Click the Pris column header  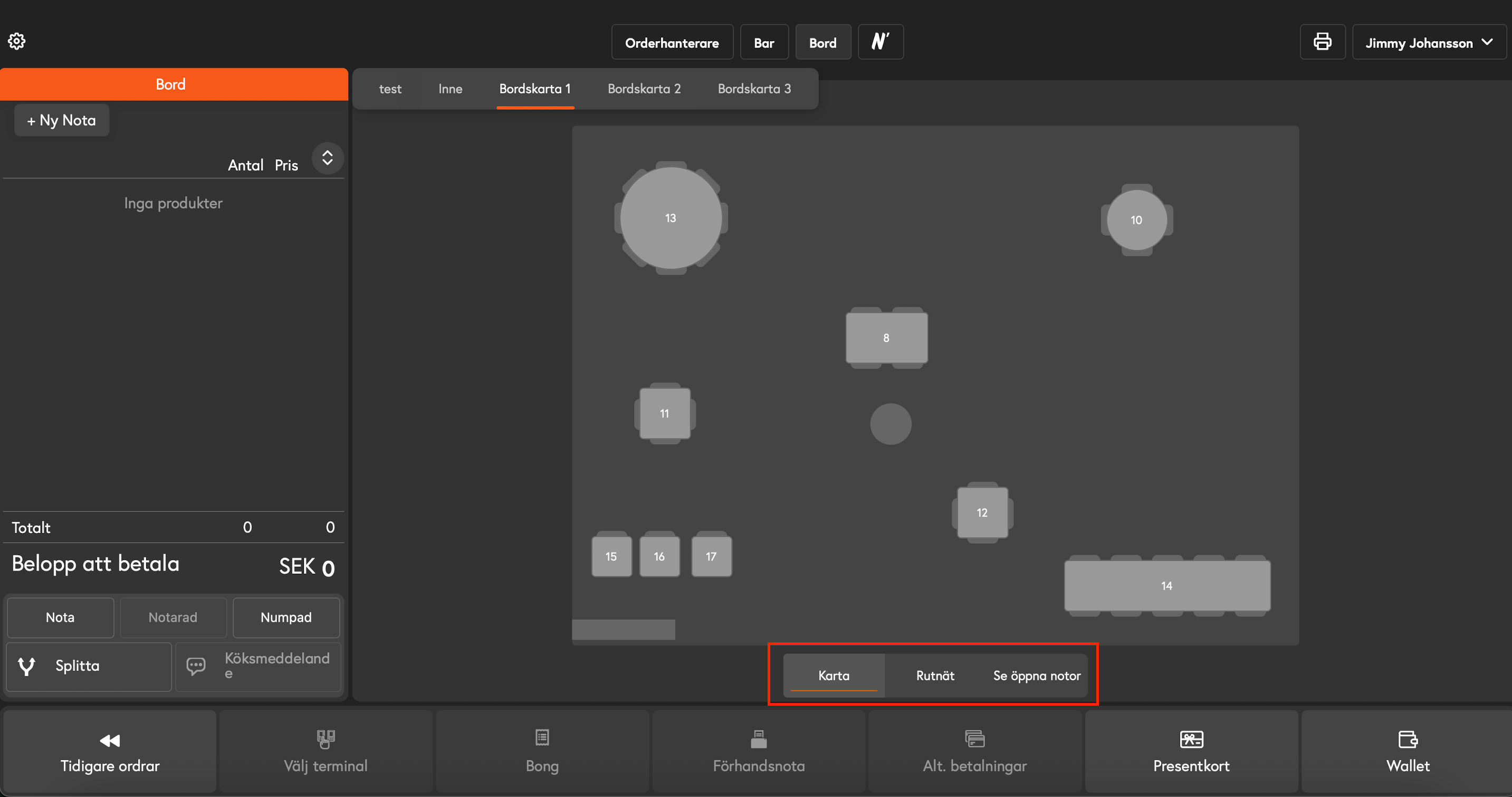286,165
